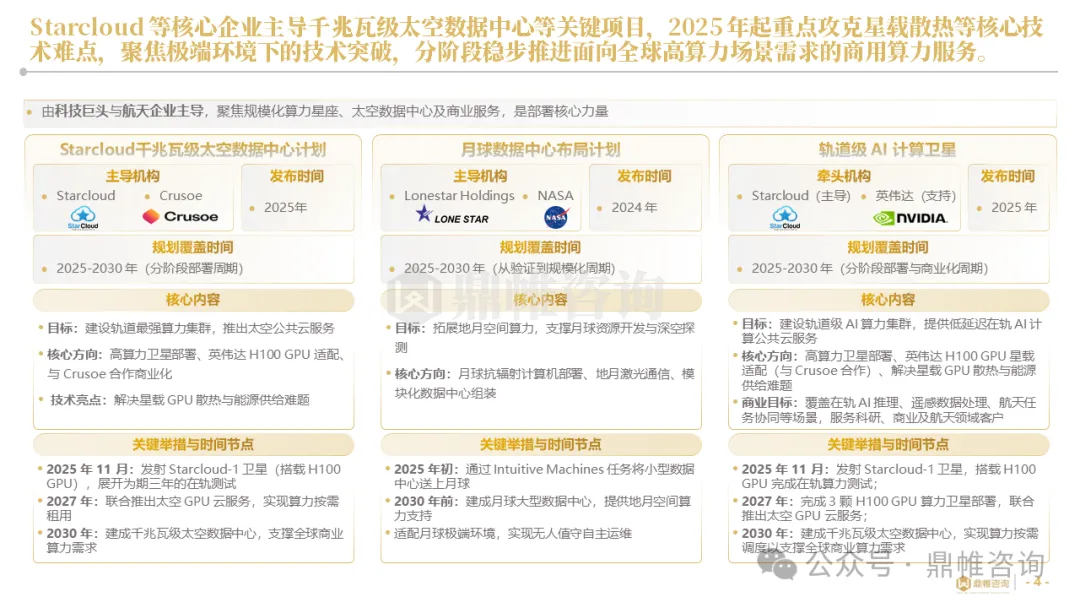Select 2025-2030 年 (从验证到规模化周期)
The height and width of the screenshot is (608, 1080).
click(x=510, y=269)
